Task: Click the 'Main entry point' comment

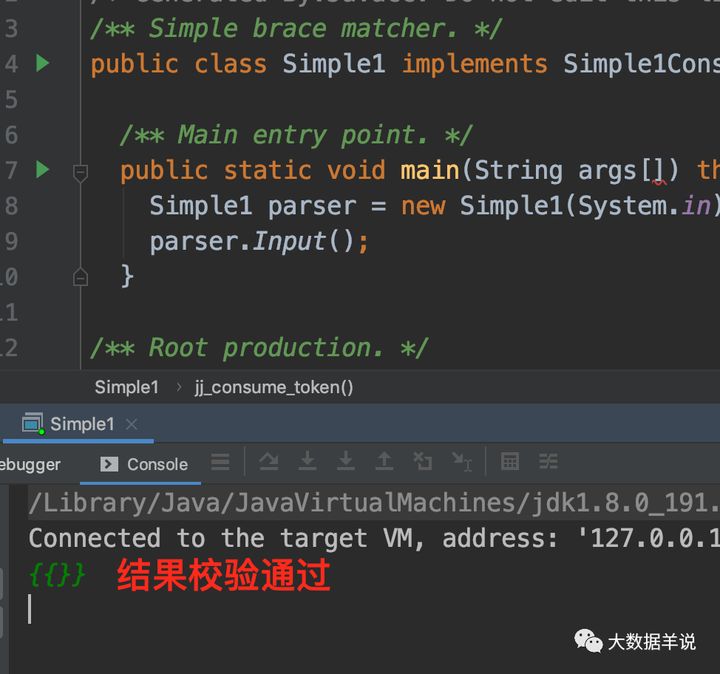Action: pos(296,135)
